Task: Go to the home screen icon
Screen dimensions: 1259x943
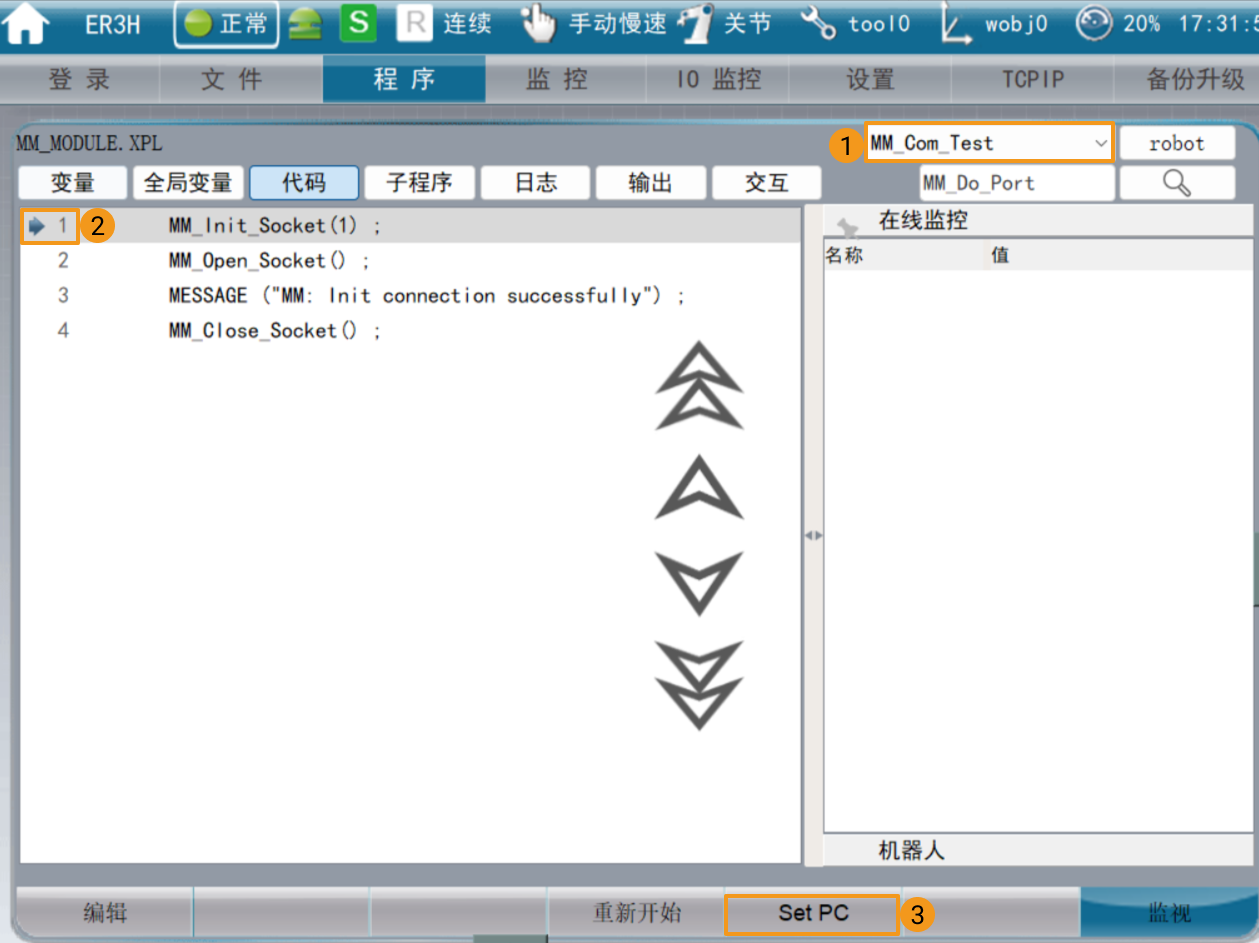Action: [26, 25]
